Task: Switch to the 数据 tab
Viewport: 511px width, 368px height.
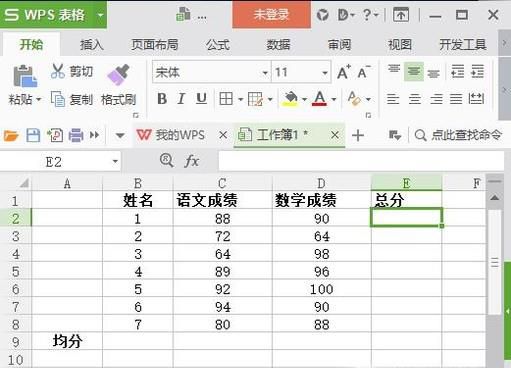Action: pos(278,44)
